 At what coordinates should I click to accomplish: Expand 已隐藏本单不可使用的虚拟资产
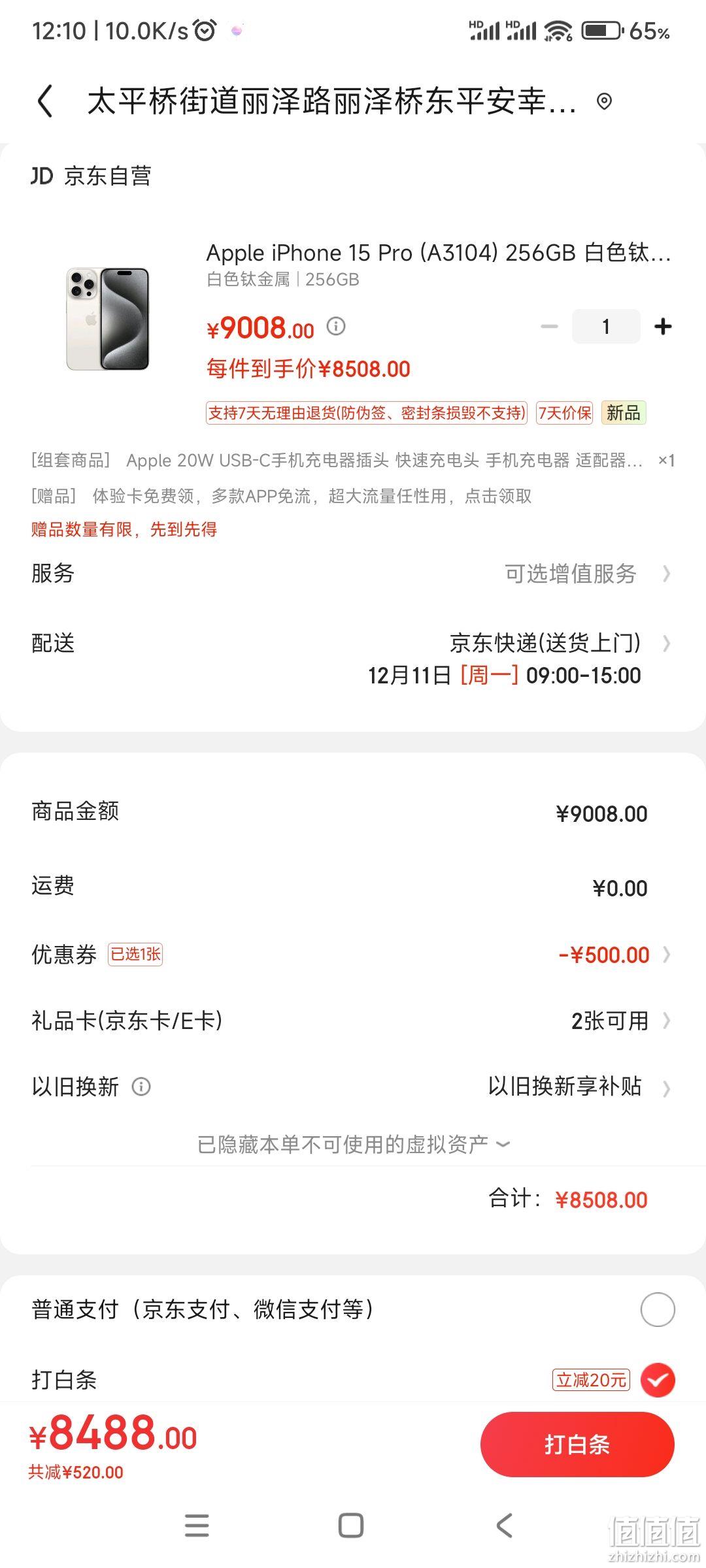(353, 1144)
